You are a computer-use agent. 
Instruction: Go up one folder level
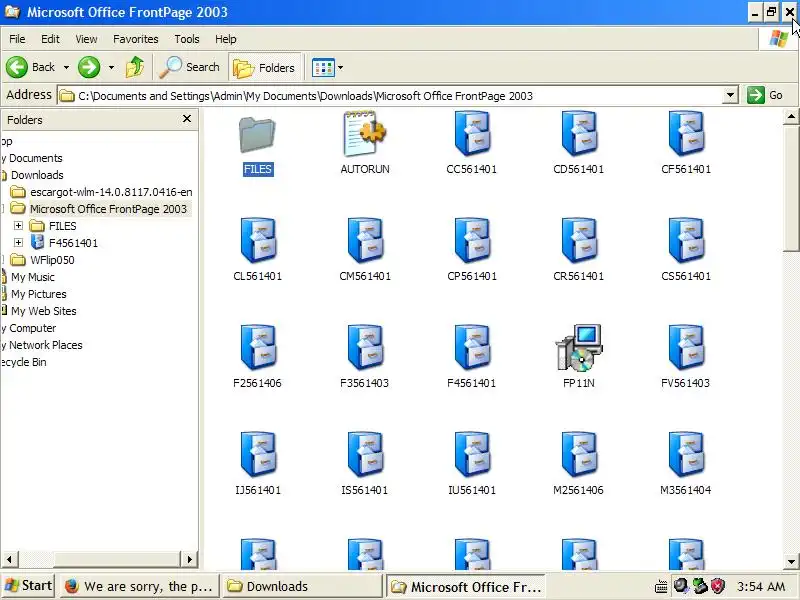point(135,67)
